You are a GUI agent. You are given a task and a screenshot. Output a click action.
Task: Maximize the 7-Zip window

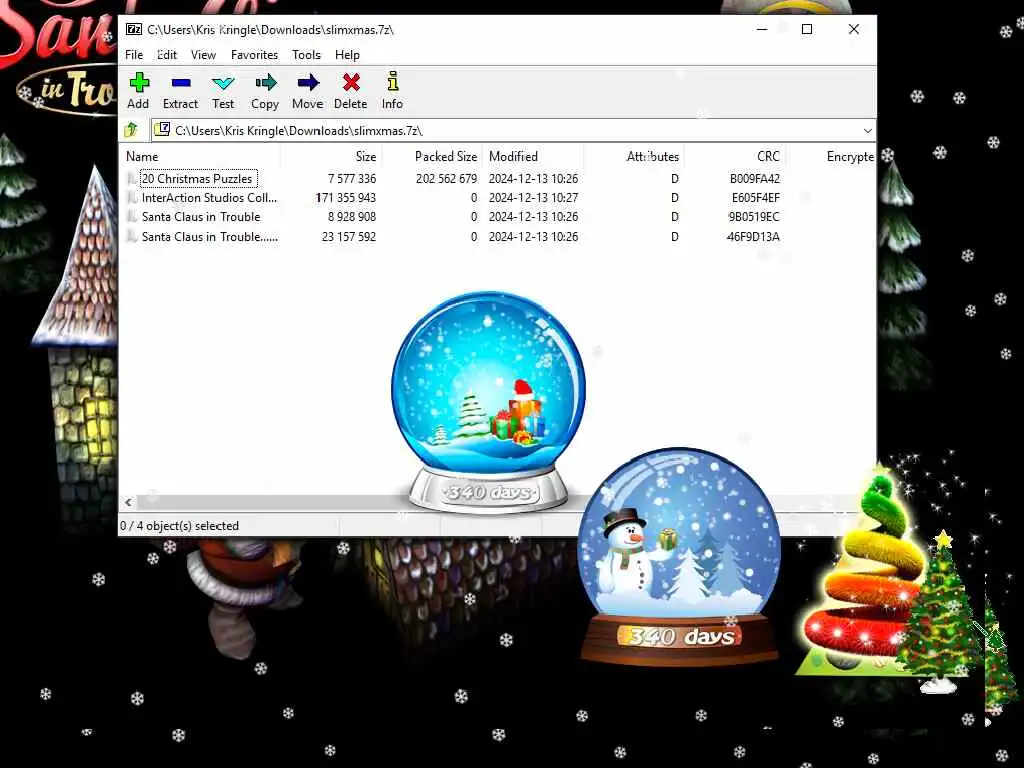pyautogui.click(x=807, y=29)
